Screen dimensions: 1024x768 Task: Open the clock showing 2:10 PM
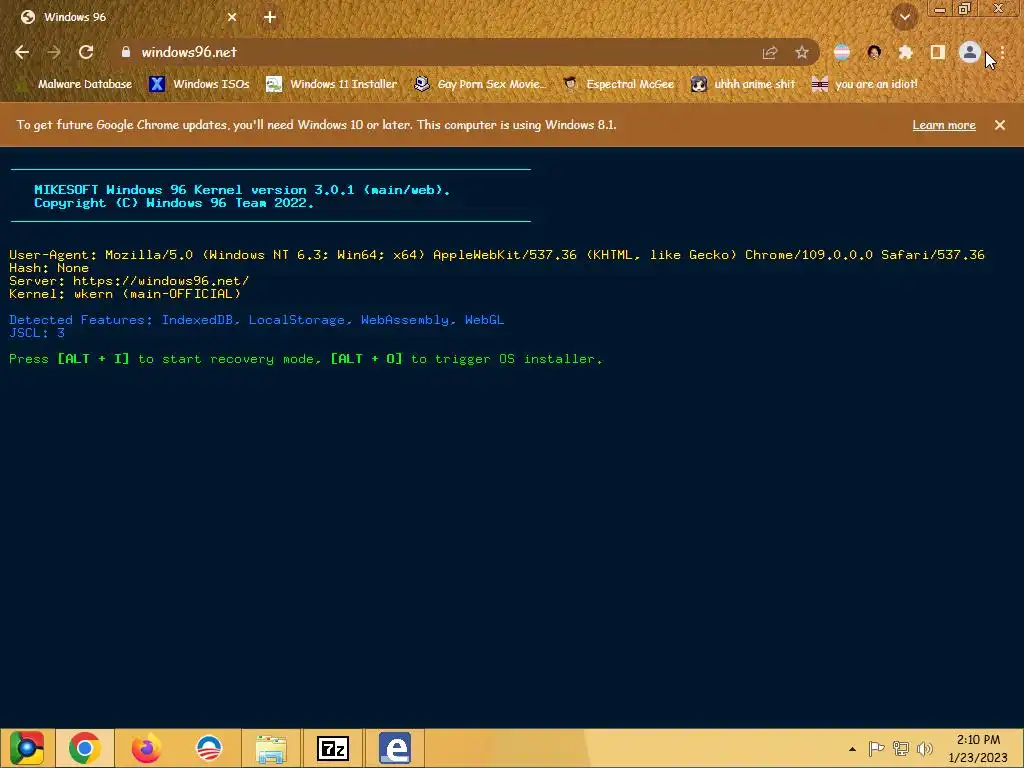point(978,748)
